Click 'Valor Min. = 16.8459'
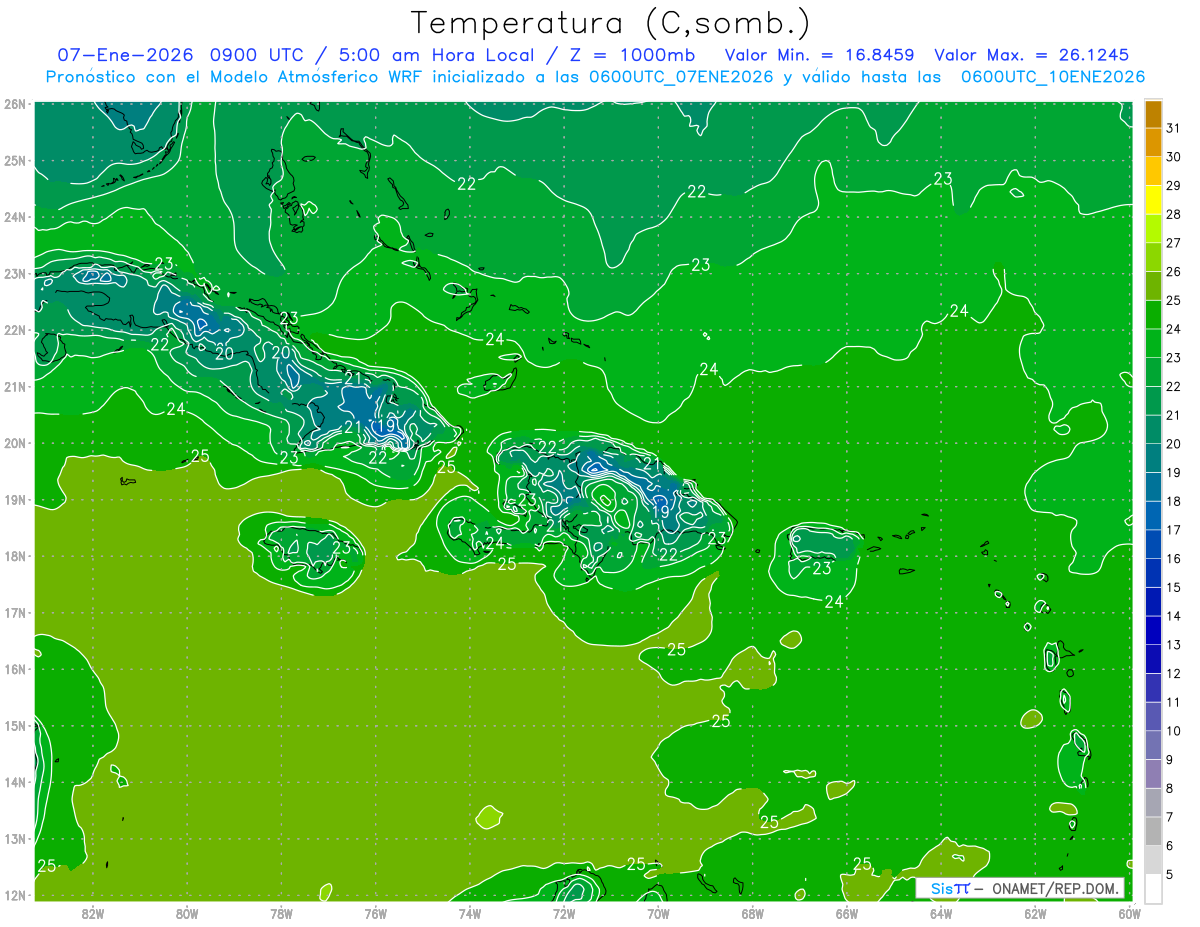The height and width of the screenshot is (927, 1200). [819, 55]
